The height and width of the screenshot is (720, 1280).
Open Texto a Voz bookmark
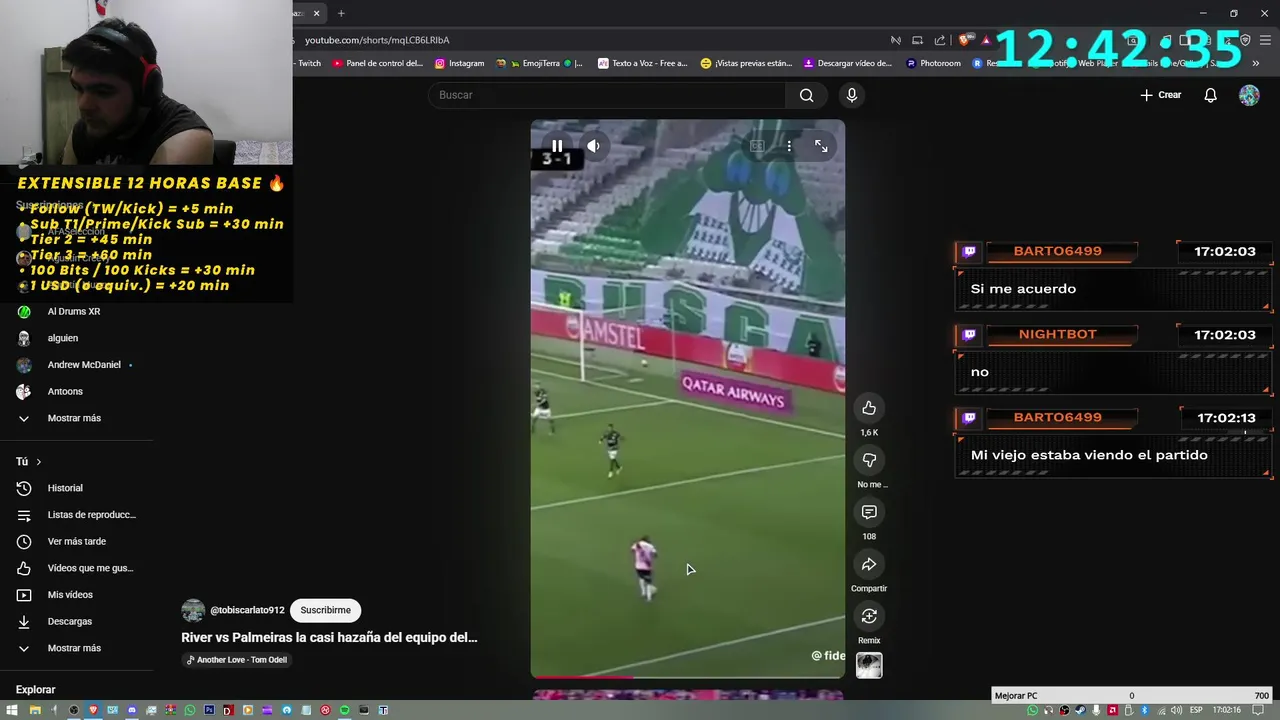(x=643, y=63)
